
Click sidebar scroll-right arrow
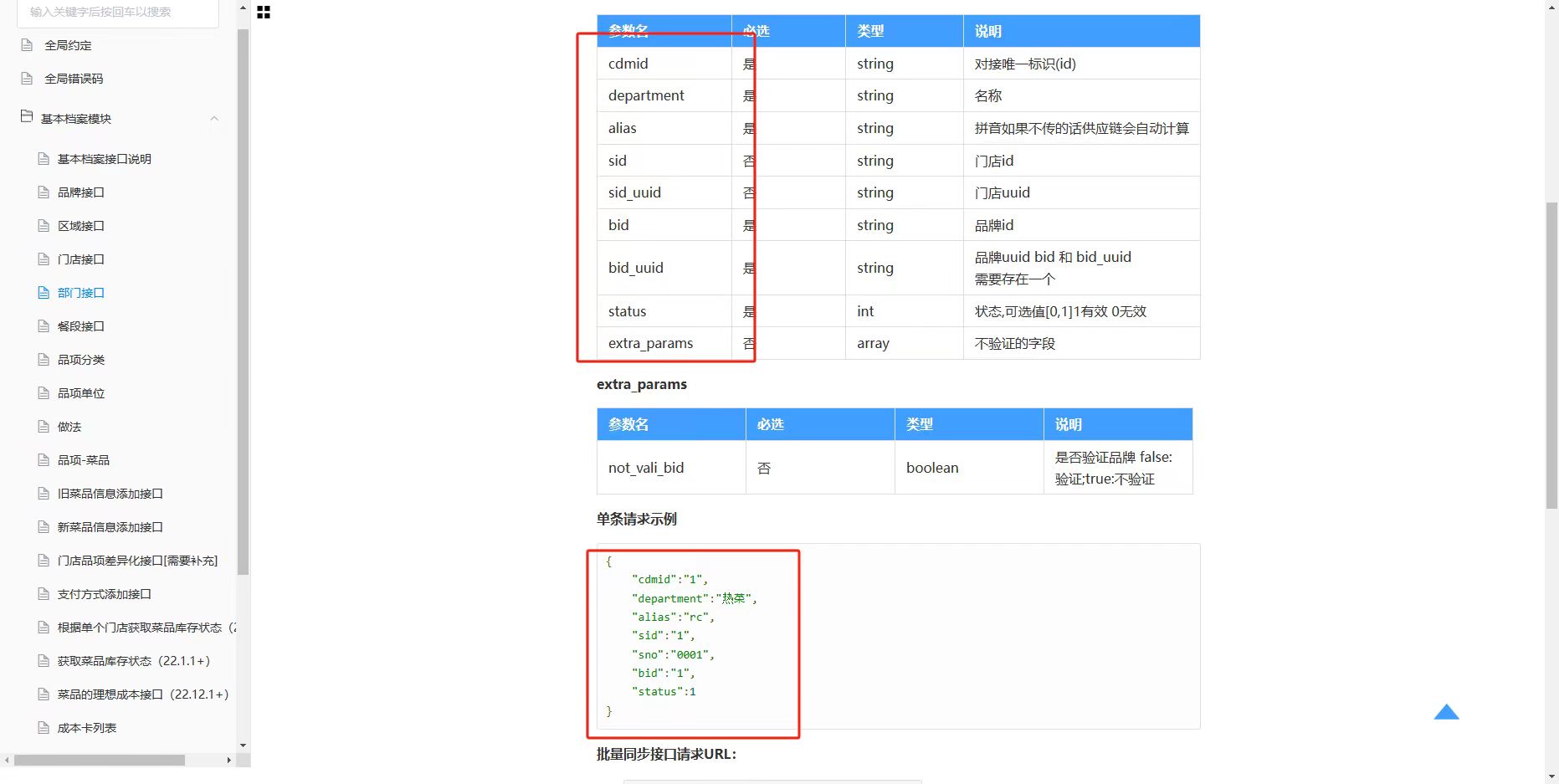(229, 761)
